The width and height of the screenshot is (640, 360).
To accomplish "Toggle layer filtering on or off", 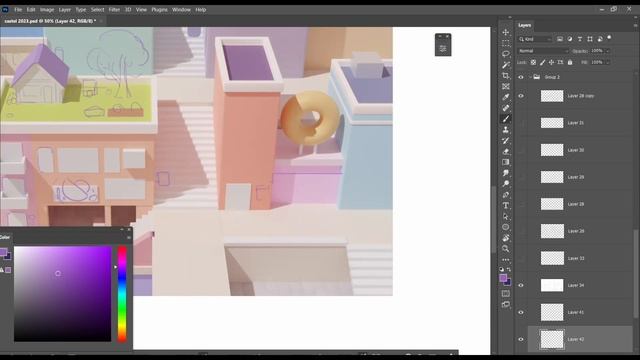I will pyautogui.click(x=609, y=38).
